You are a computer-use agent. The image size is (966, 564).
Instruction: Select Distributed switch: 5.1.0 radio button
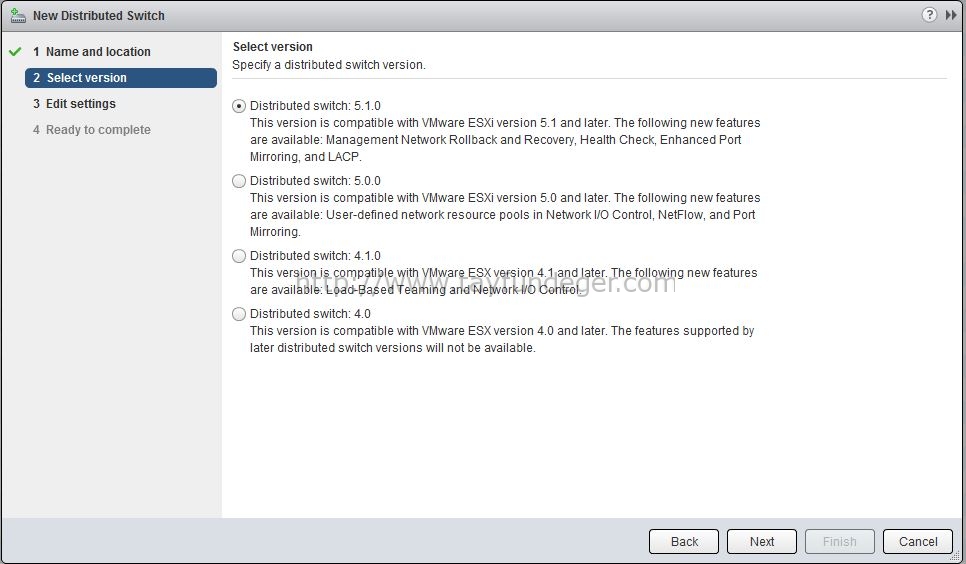click(238, 106)
